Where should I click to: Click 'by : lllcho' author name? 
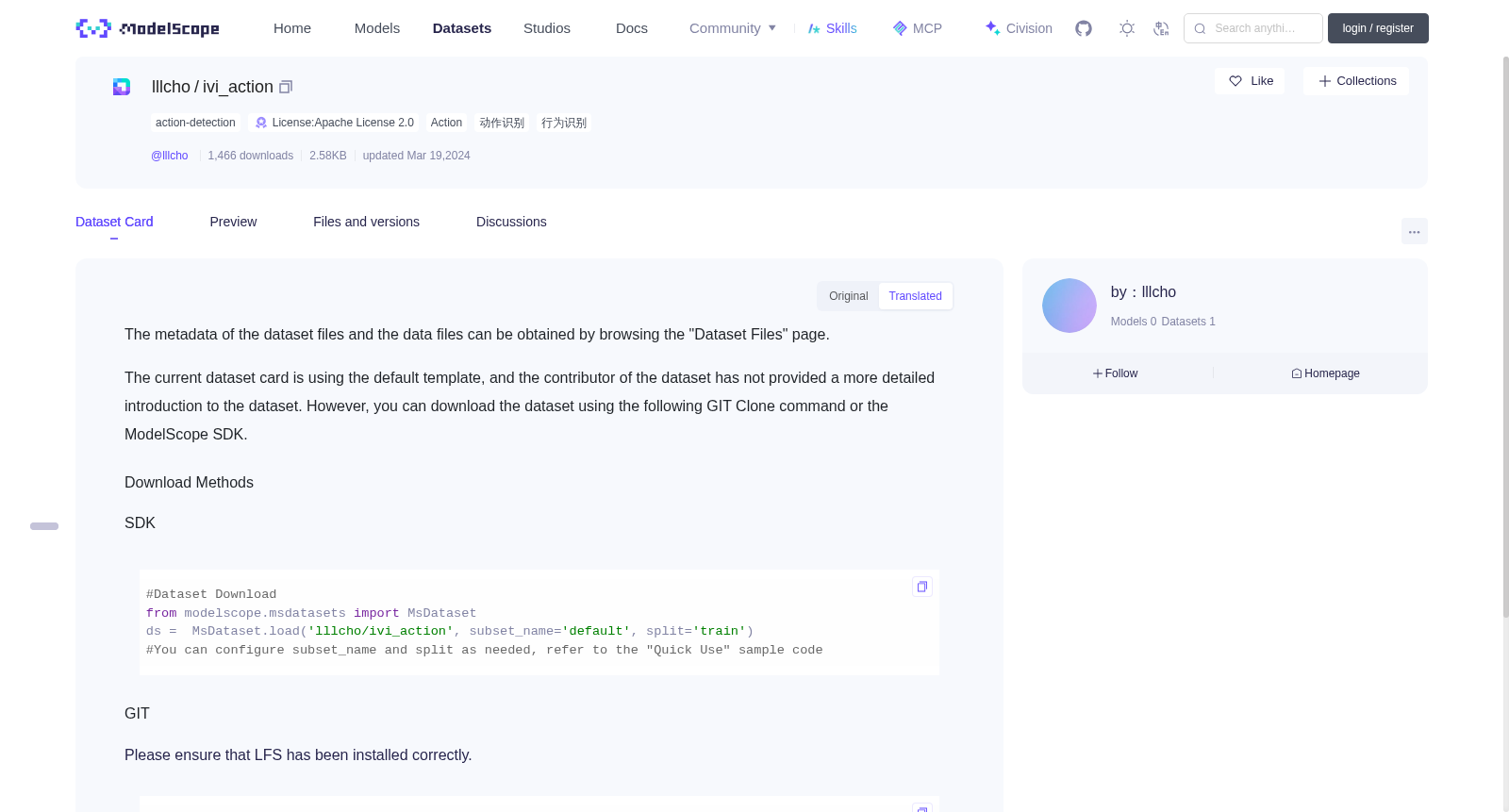pos(1143,292)
